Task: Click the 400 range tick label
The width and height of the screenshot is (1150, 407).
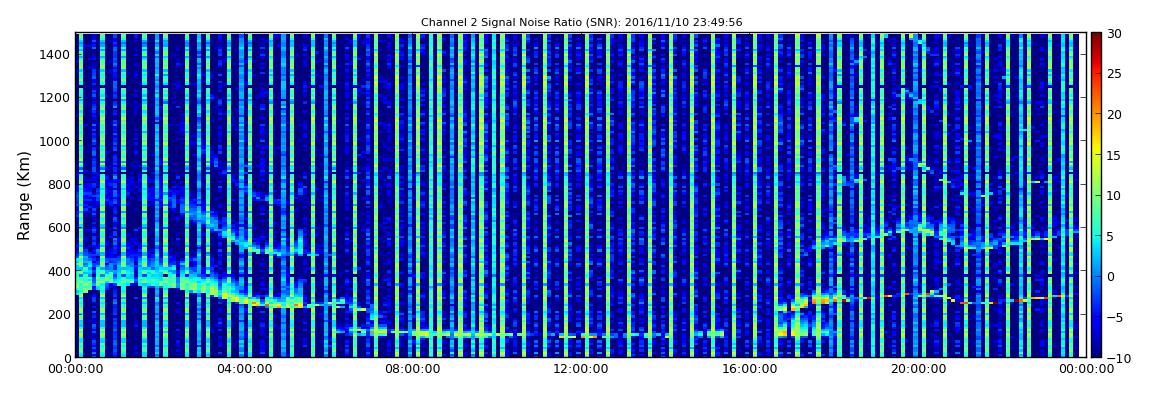Action: (59, 271)
